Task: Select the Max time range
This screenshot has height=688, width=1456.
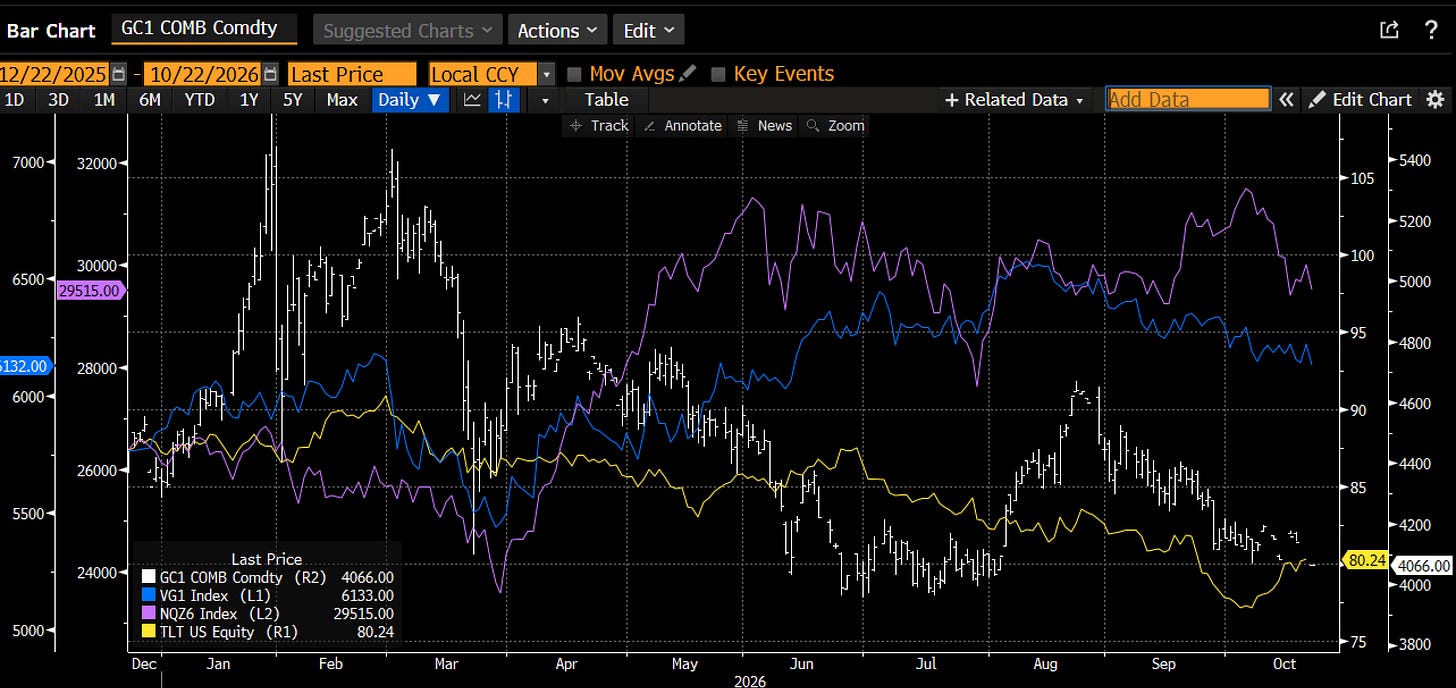Action: click(342, 99)
